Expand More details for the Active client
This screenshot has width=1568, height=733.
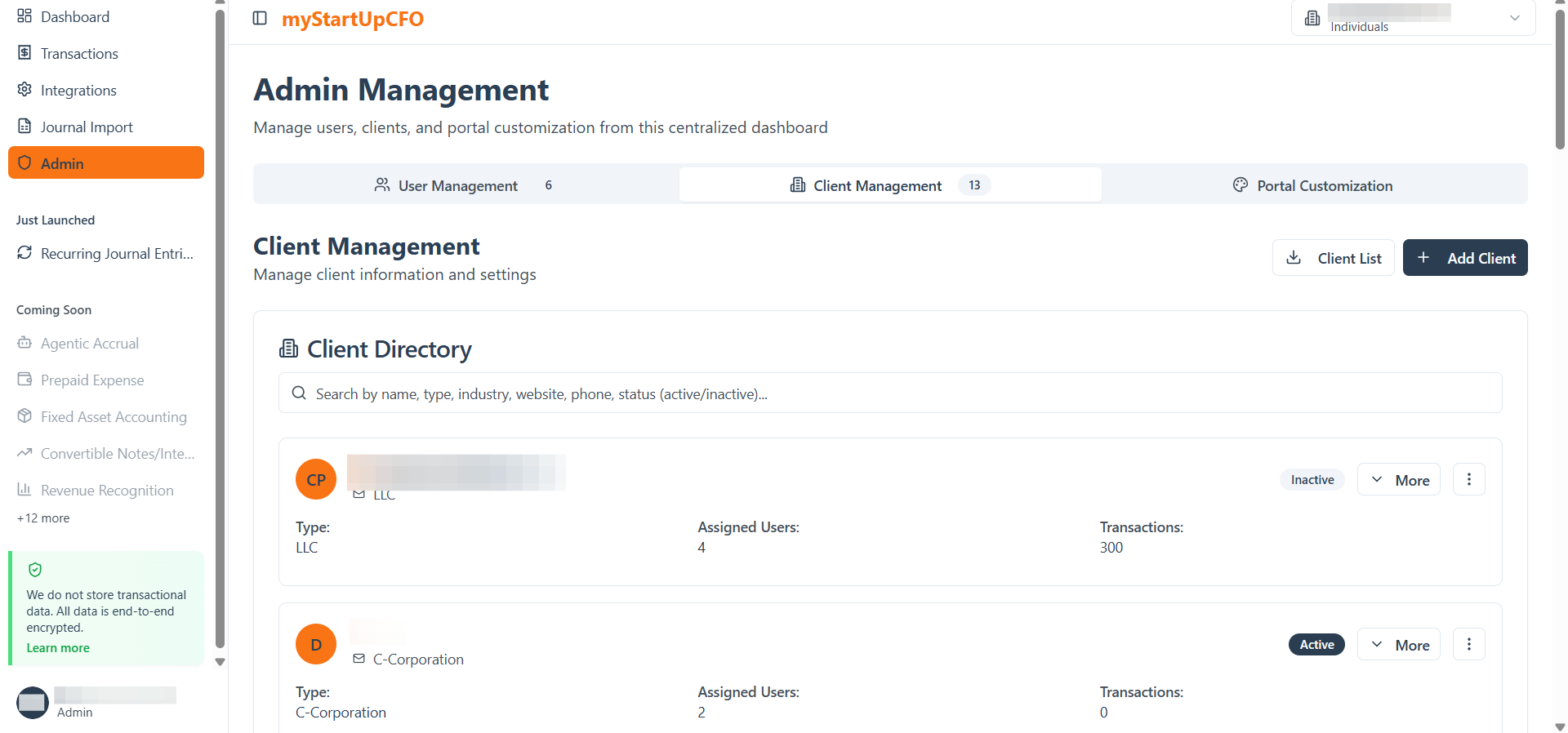[x=1399, y=644]
